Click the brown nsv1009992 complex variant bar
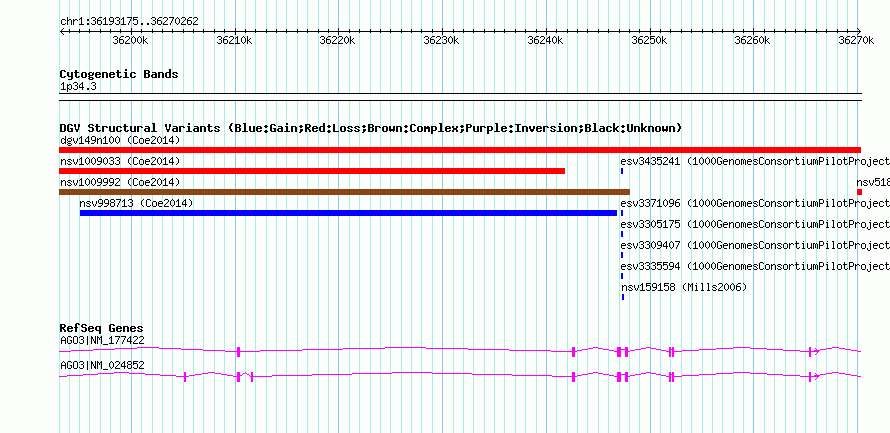890x433 pixels. 345,192
